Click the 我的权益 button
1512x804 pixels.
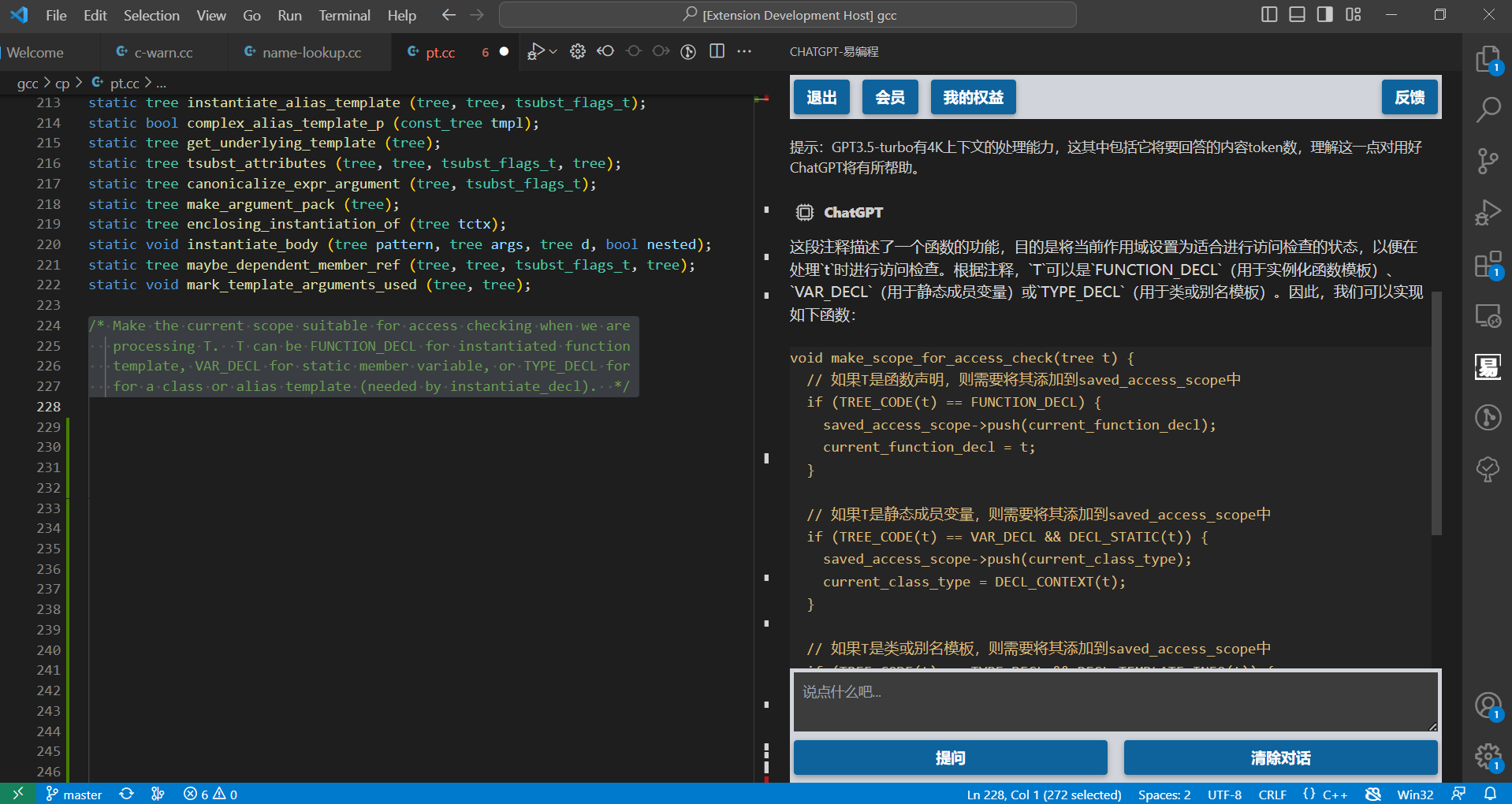(x=974, y=97)
